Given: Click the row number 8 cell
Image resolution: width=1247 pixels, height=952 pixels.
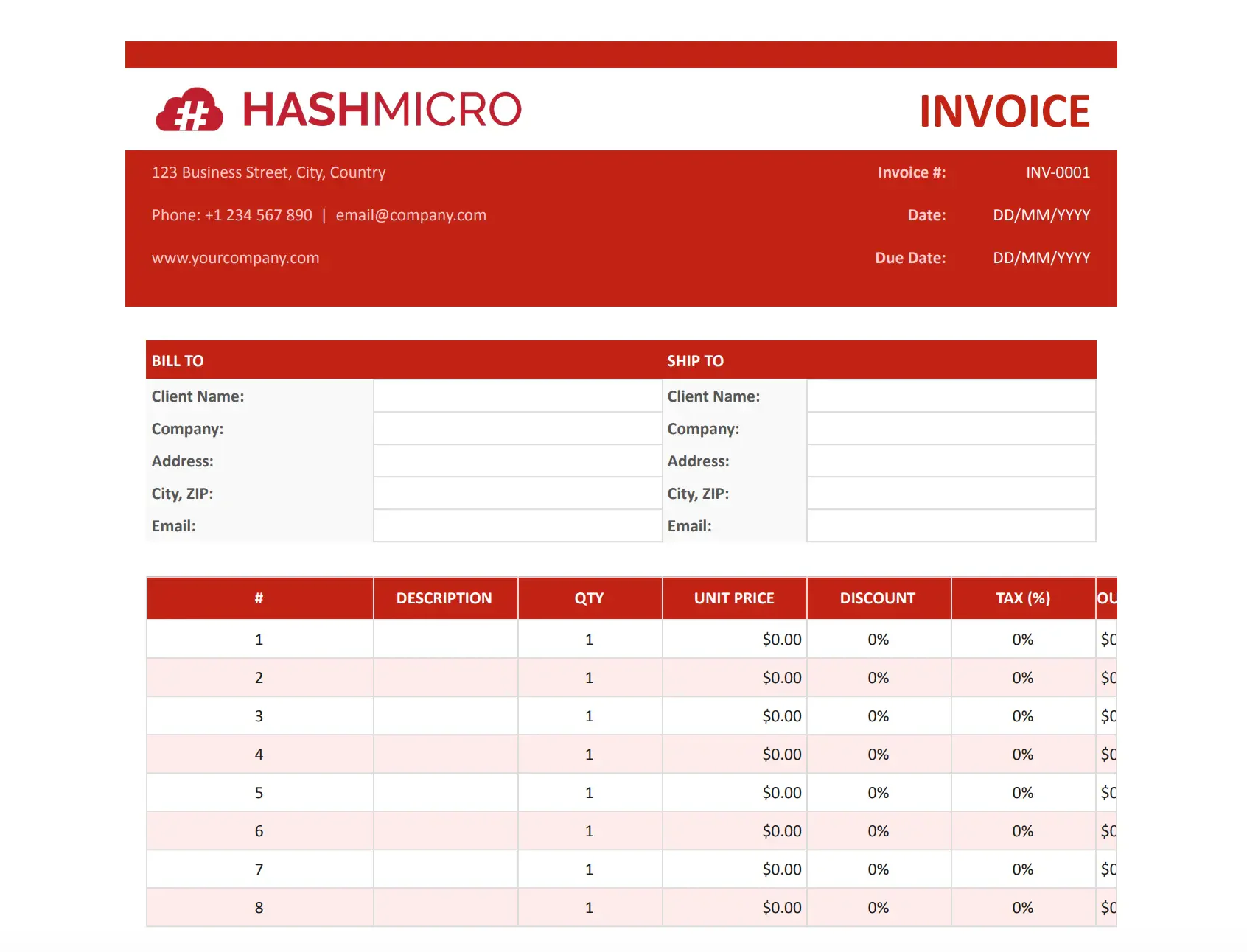Looking at the screenshot, I should [x=259, y=908].
